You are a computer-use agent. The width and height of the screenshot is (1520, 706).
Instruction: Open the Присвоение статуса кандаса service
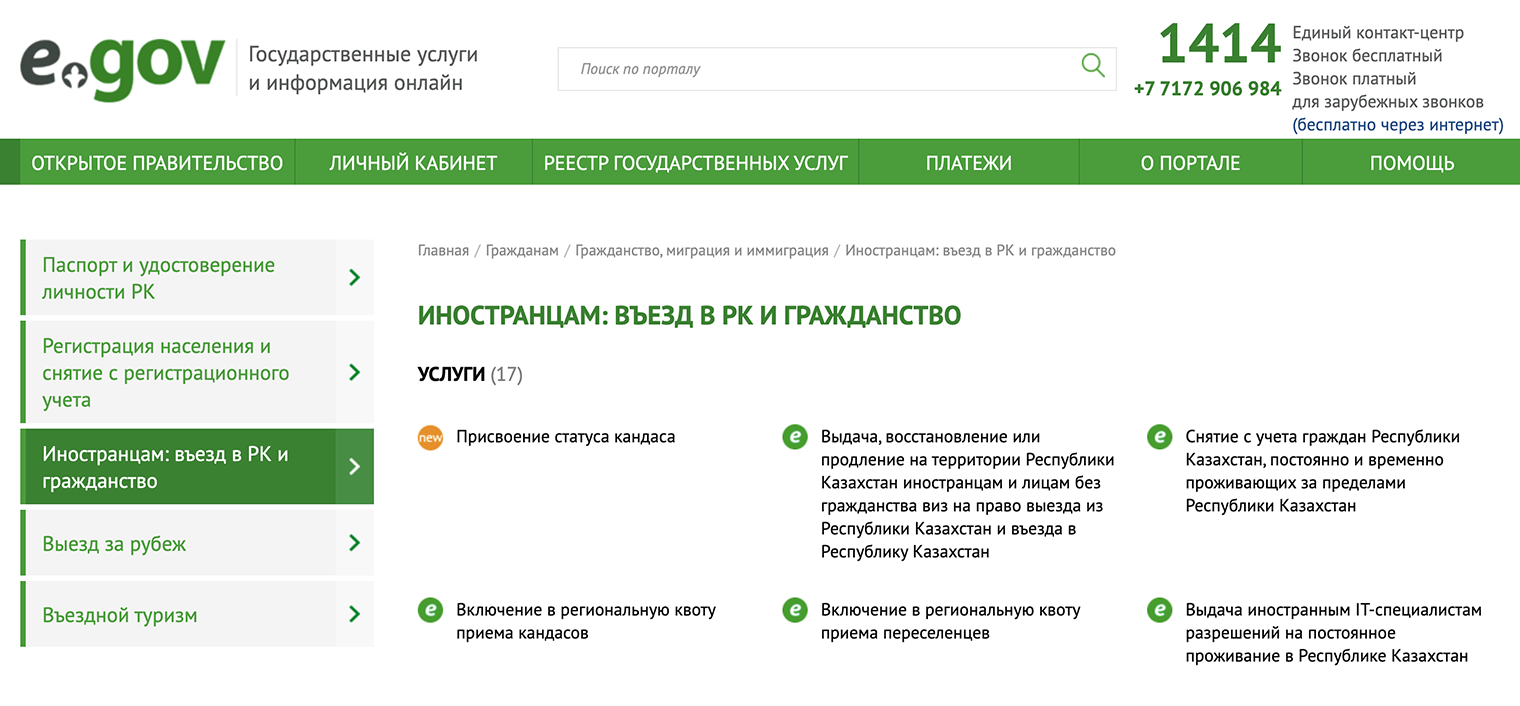coord(566,437)
